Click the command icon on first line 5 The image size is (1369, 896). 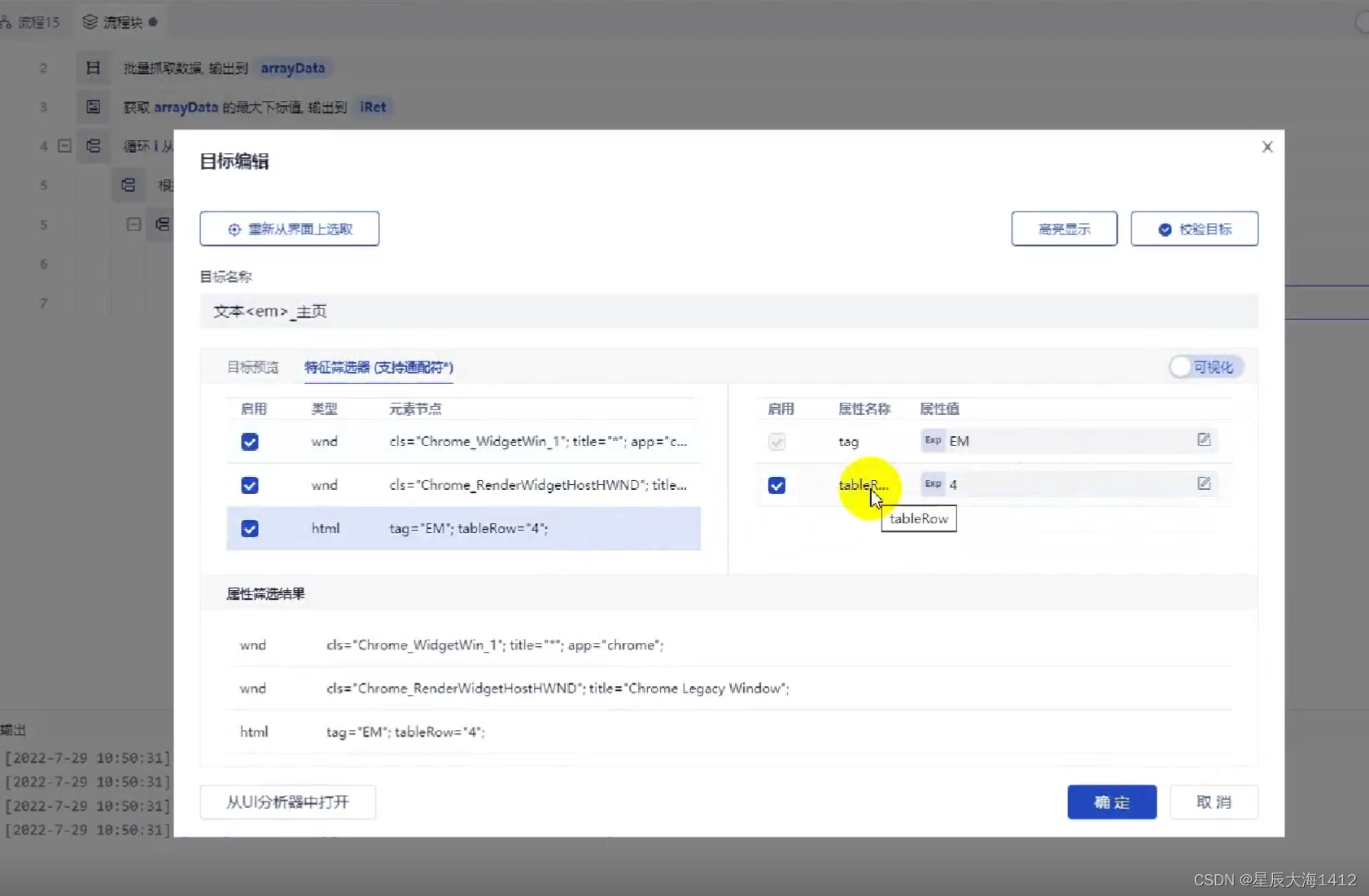[x=129, y=186]
